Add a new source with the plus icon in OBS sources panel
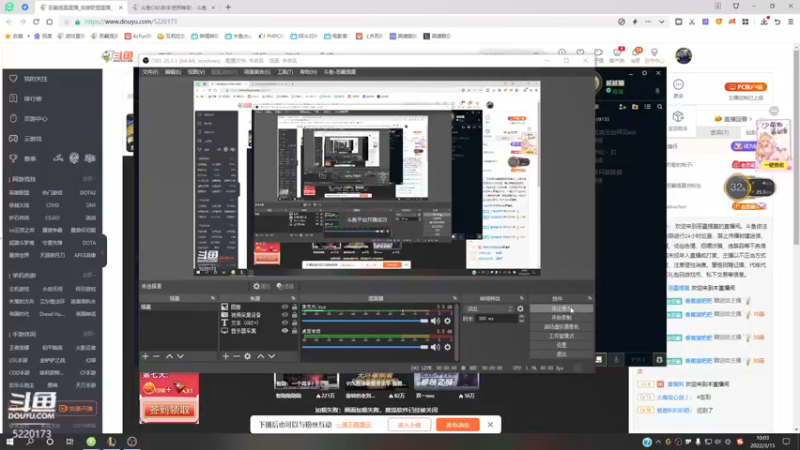The height and width of the screenshot is (450, 800). pyautogui.click(x=226, y=356)
